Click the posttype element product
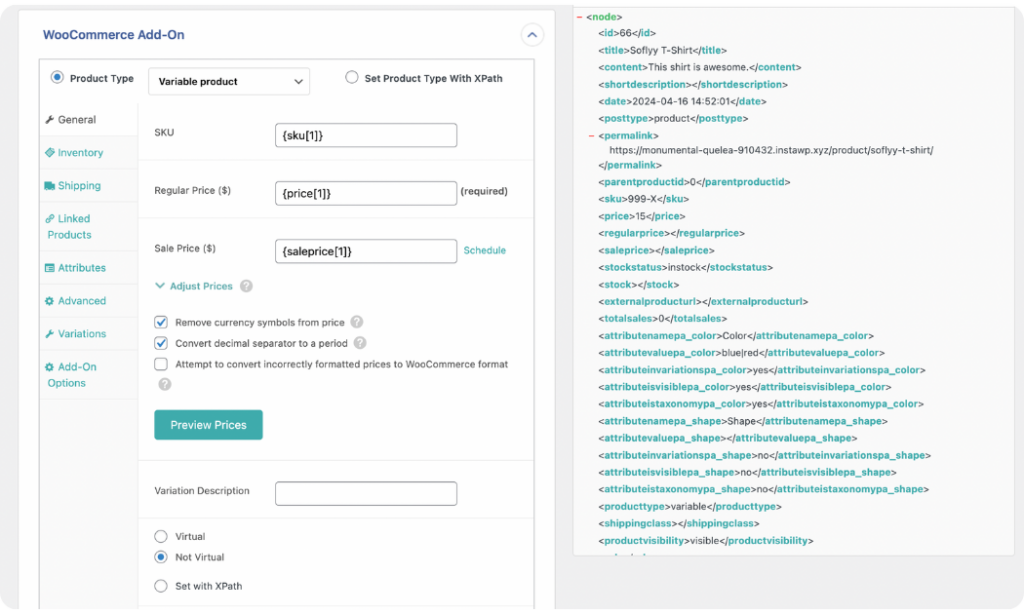This screenshot has width=1024, height=614. coord(673,118)
